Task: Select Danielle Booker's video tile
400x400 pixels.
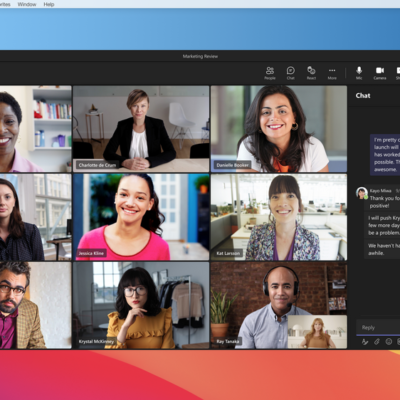Action: [x=279, y=129]
